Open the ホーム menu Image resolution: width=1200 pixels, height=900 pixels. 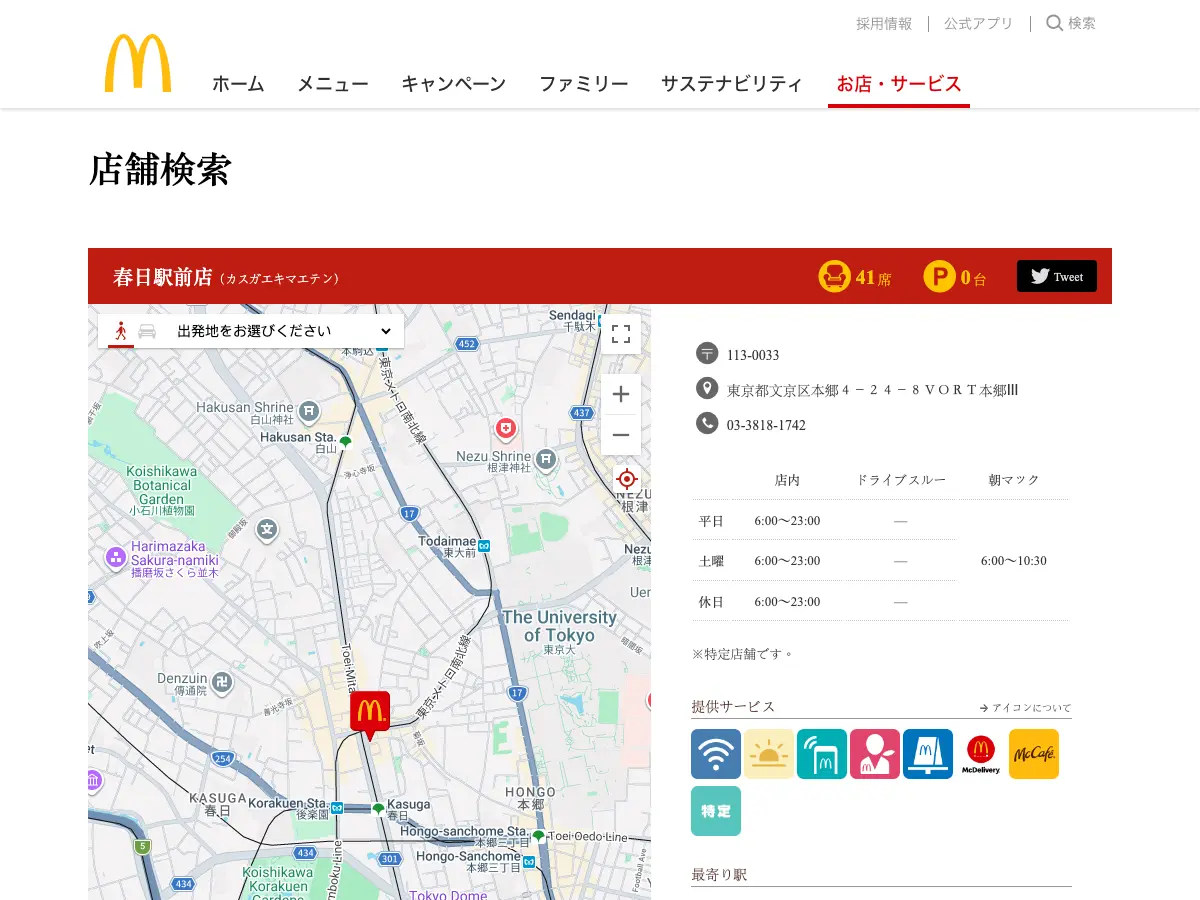238,84
